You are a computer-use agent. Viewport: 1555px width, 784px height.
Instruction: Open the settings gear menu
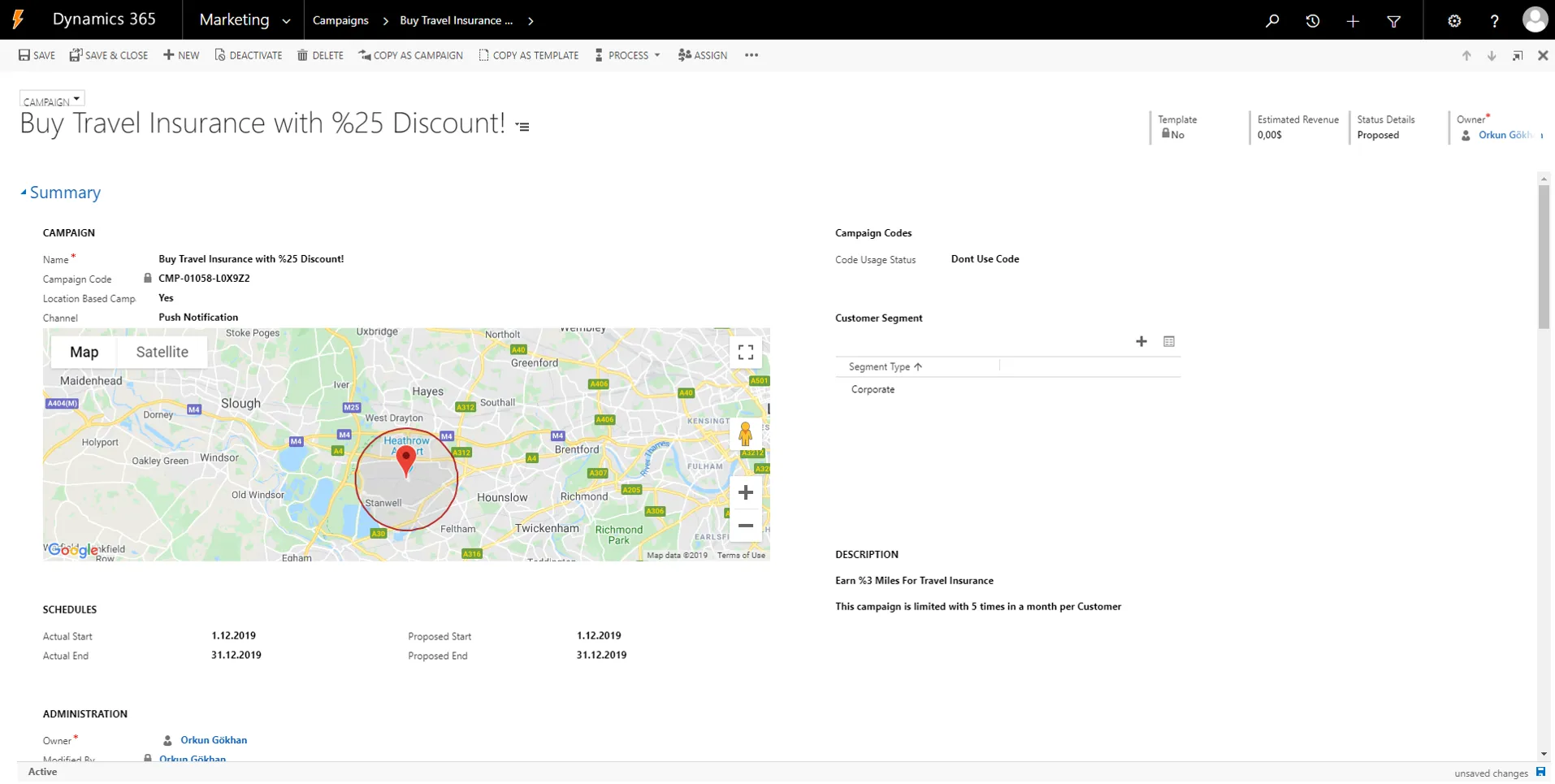tap(1454, 21)
